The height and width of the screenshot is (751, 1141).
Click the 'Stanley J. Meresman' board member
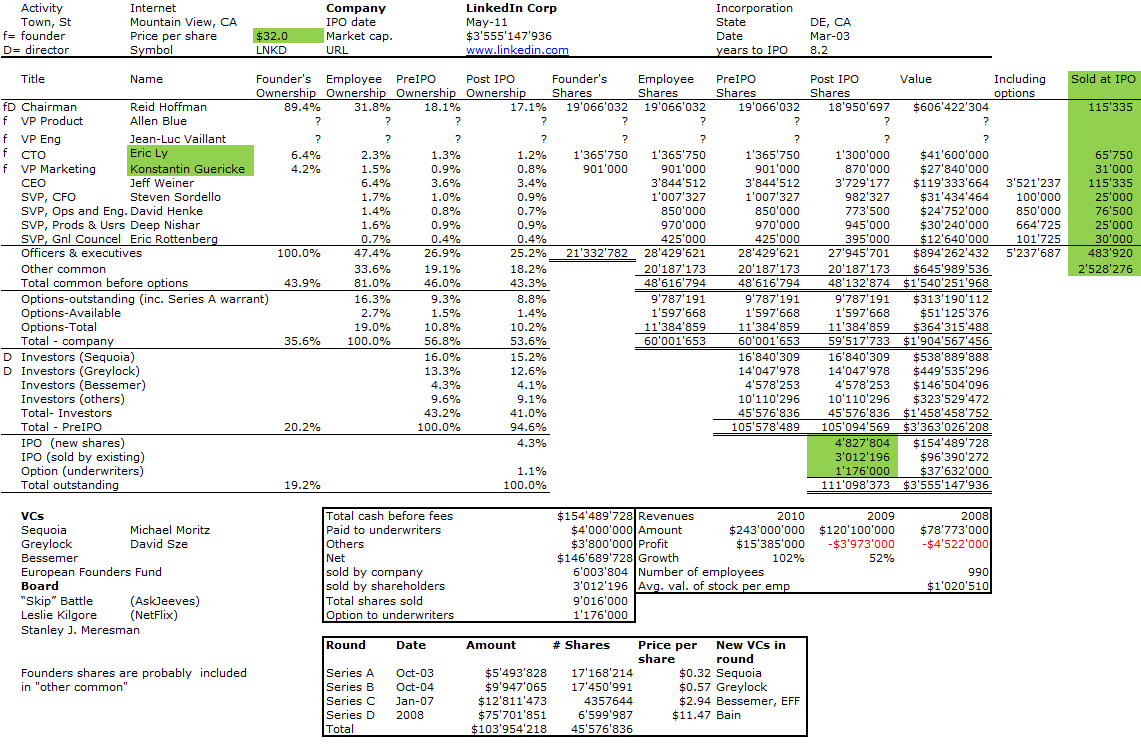click(80, 629)
